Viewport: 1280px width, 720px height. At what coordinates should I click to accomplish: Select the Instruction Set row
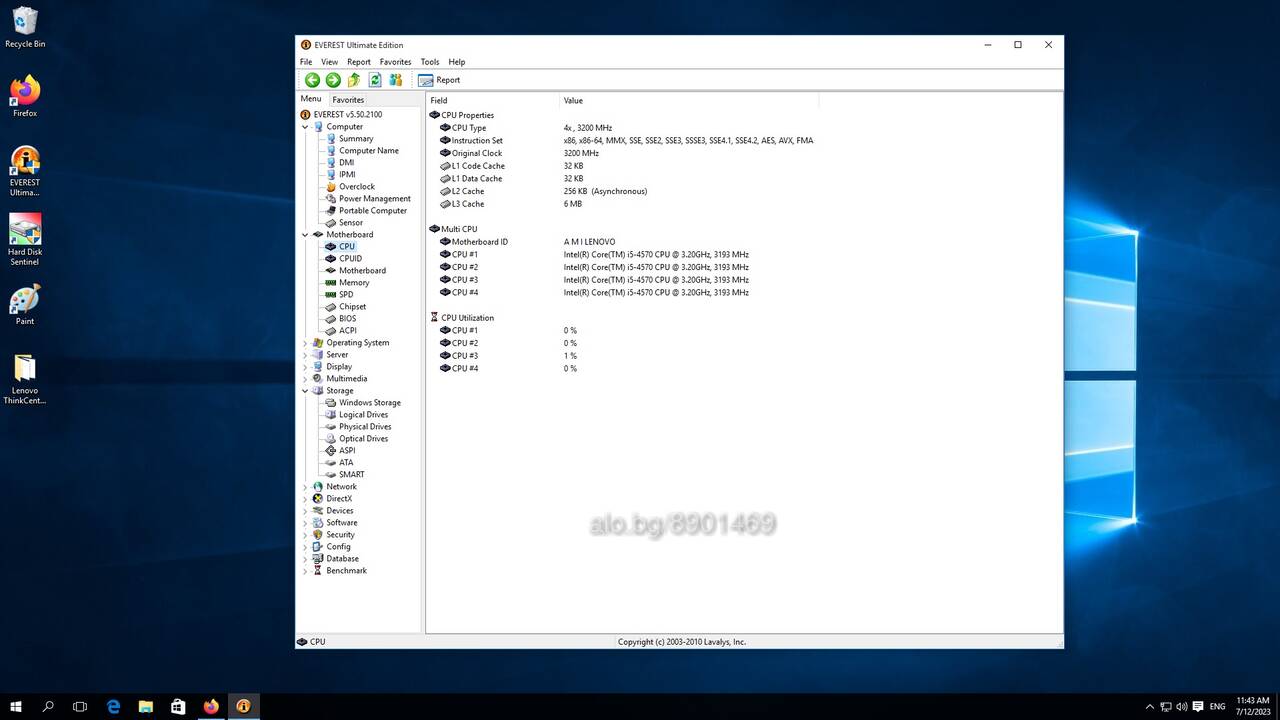pos(742,141)
